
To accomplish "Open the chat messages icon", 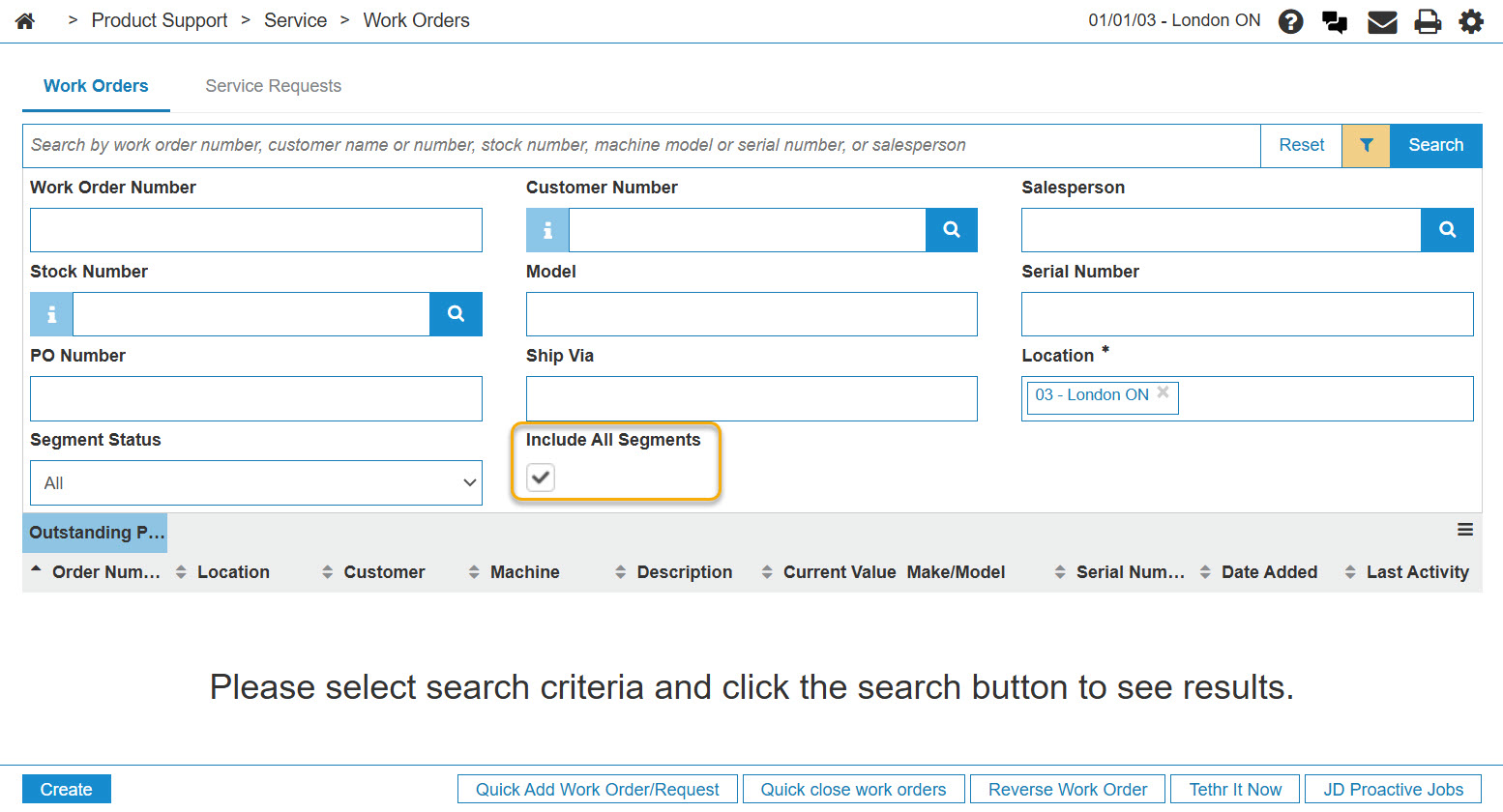I will tap(1335, 21).
